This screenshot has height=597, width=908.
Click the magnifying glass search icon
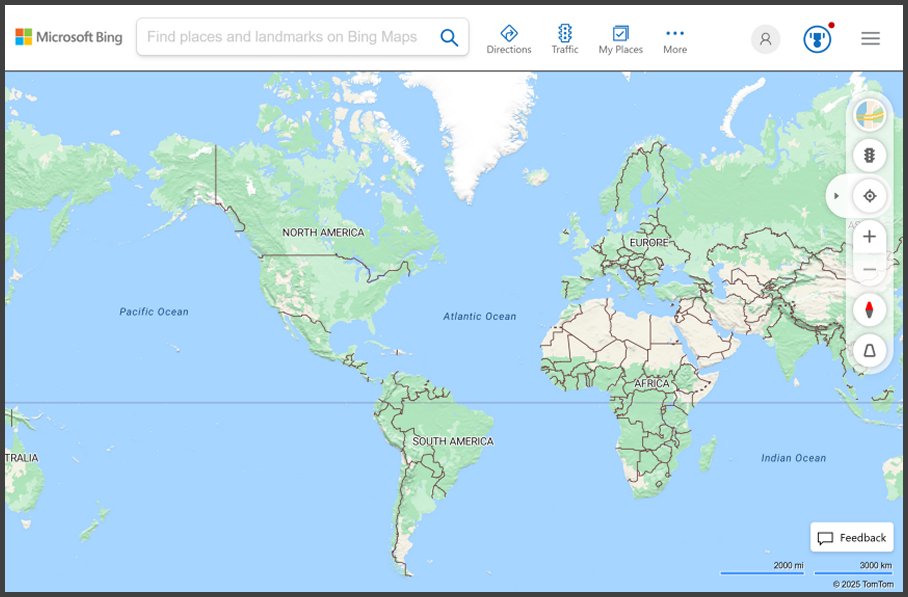(449, 38)
